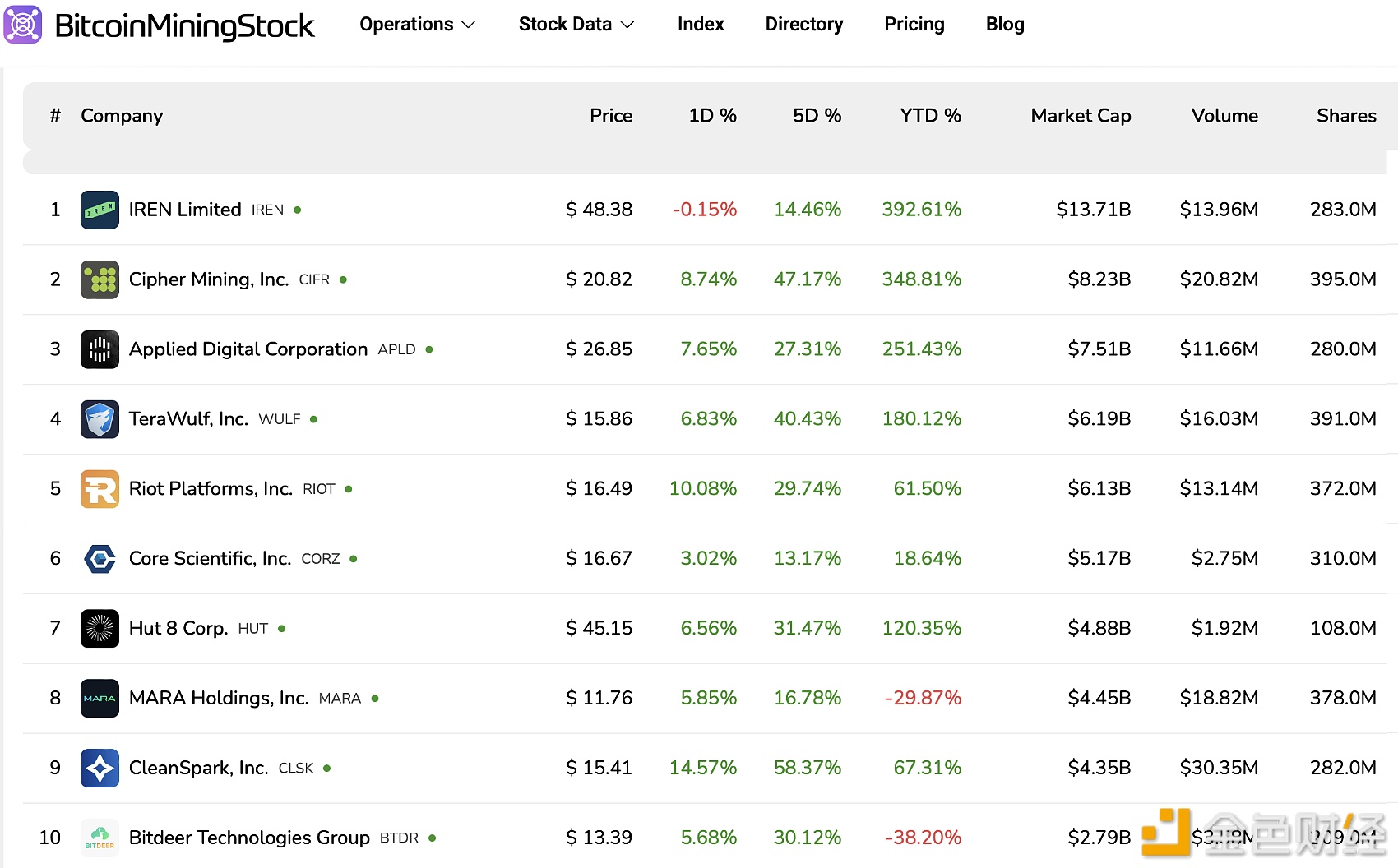Viewport: 1398px width, 868px height.
Task: Select the TeraWulf shield logo
Action: [100, 418]
